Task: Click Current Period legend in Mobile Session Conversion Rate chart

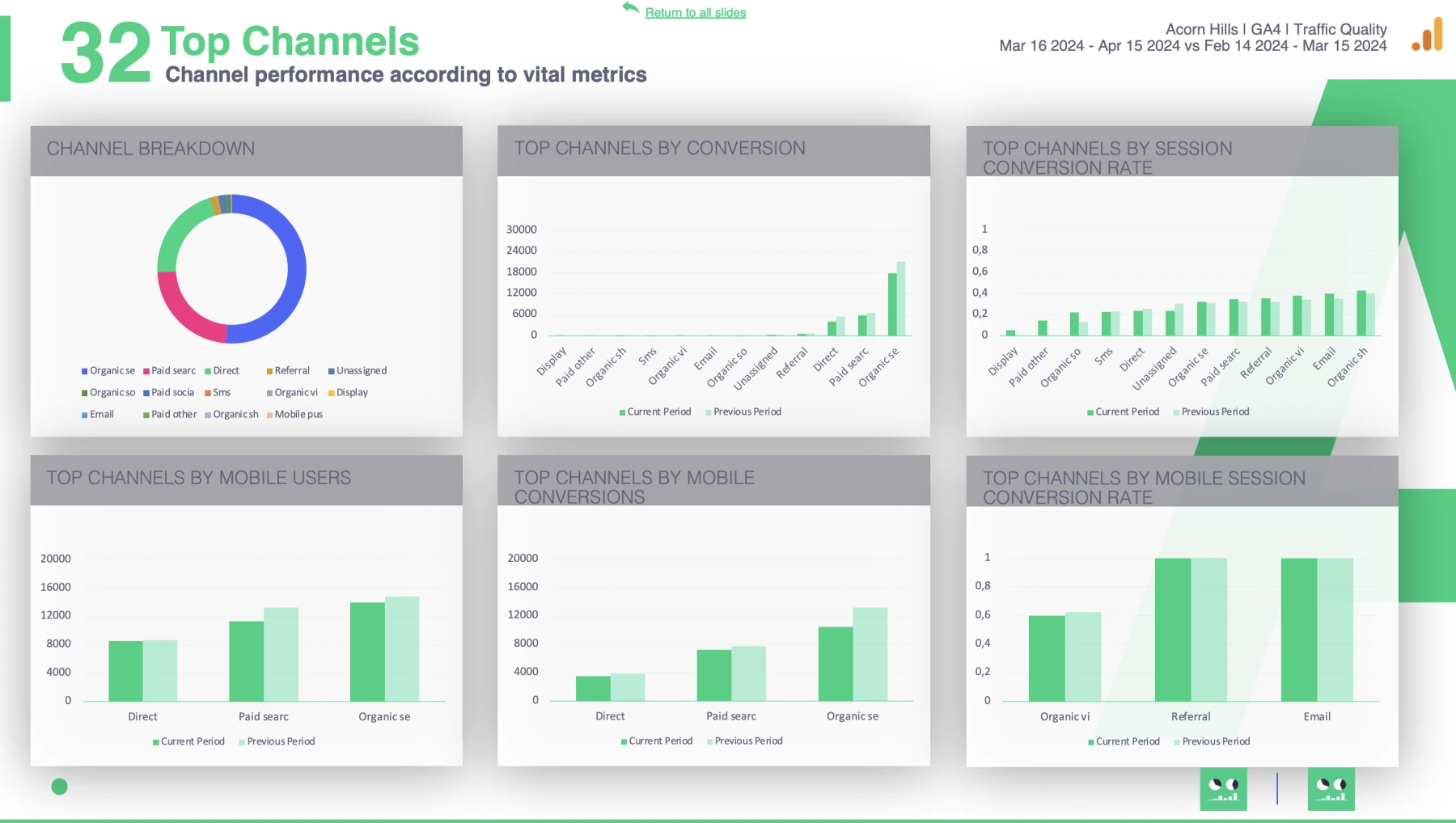Action: (x=1124, y=741)
